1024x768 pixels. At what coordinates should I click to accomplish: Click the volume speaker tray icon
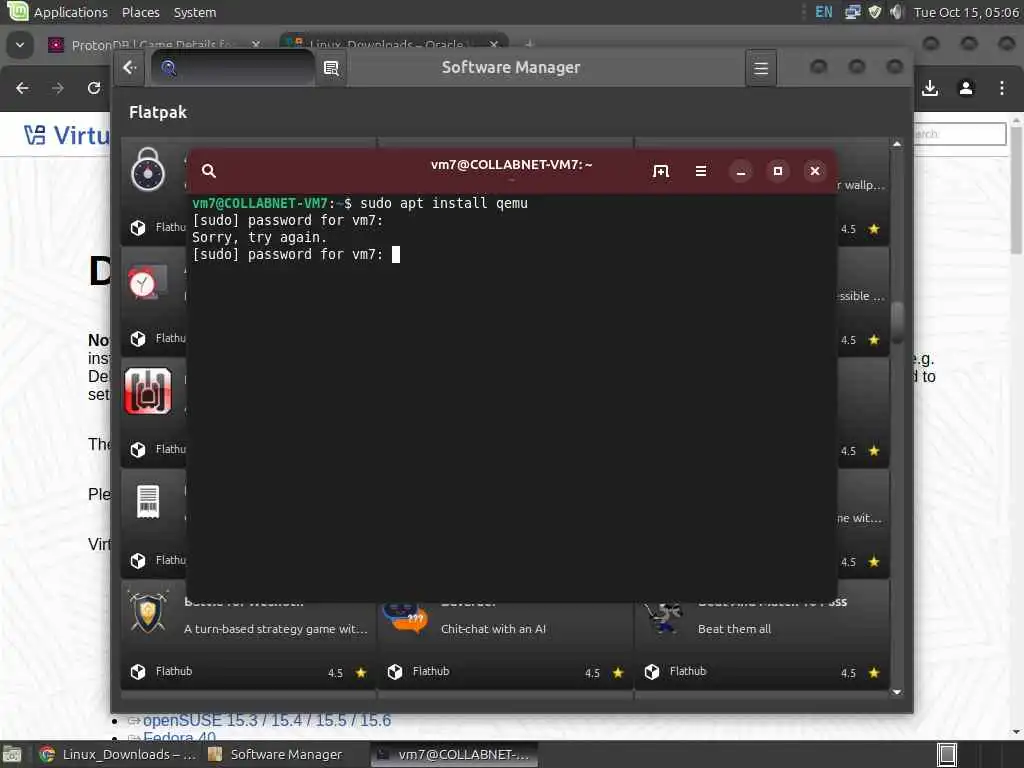pos(897,12)
